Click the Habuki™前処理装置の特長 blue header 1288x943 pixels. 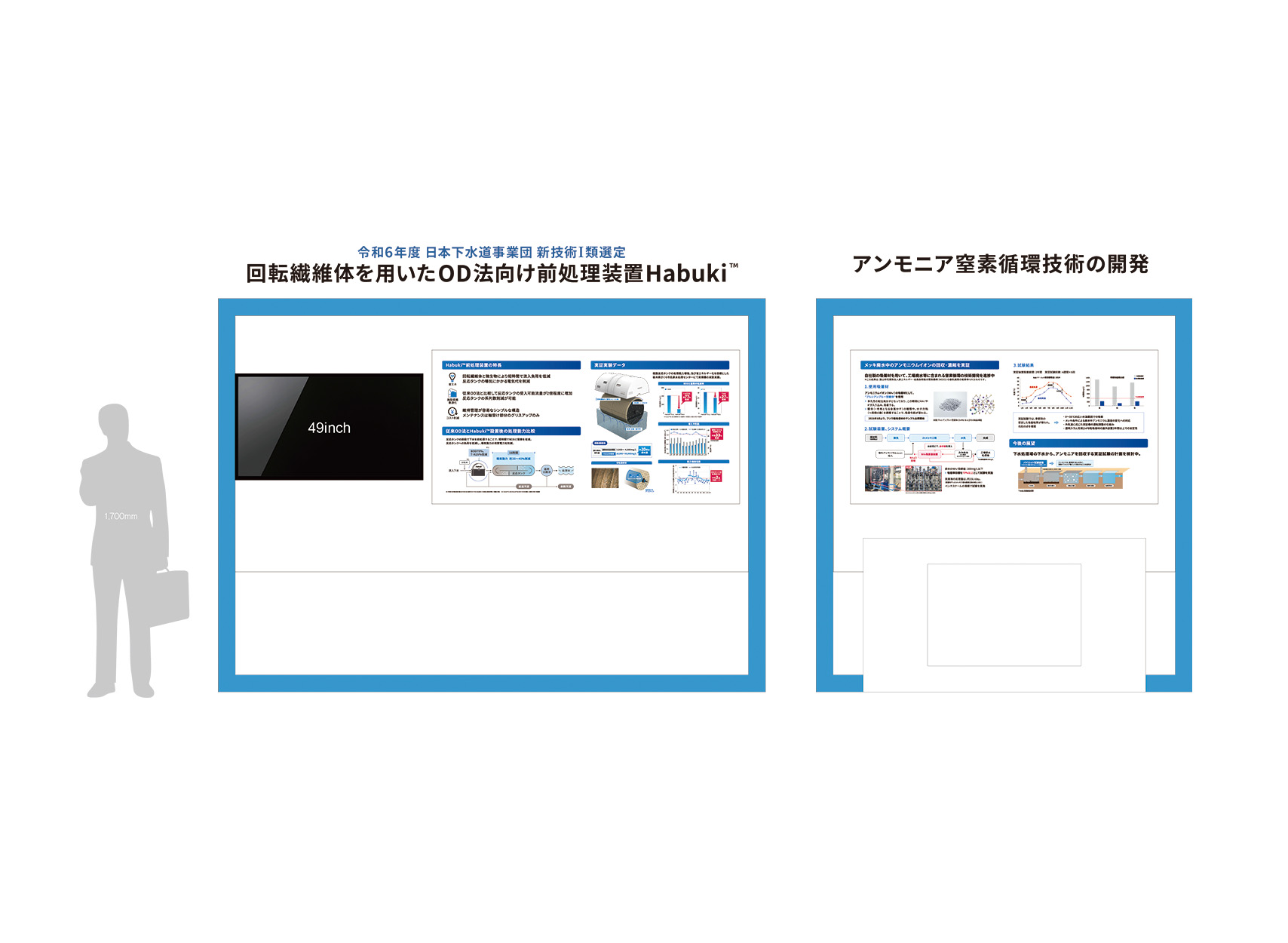tap(511, 365)
